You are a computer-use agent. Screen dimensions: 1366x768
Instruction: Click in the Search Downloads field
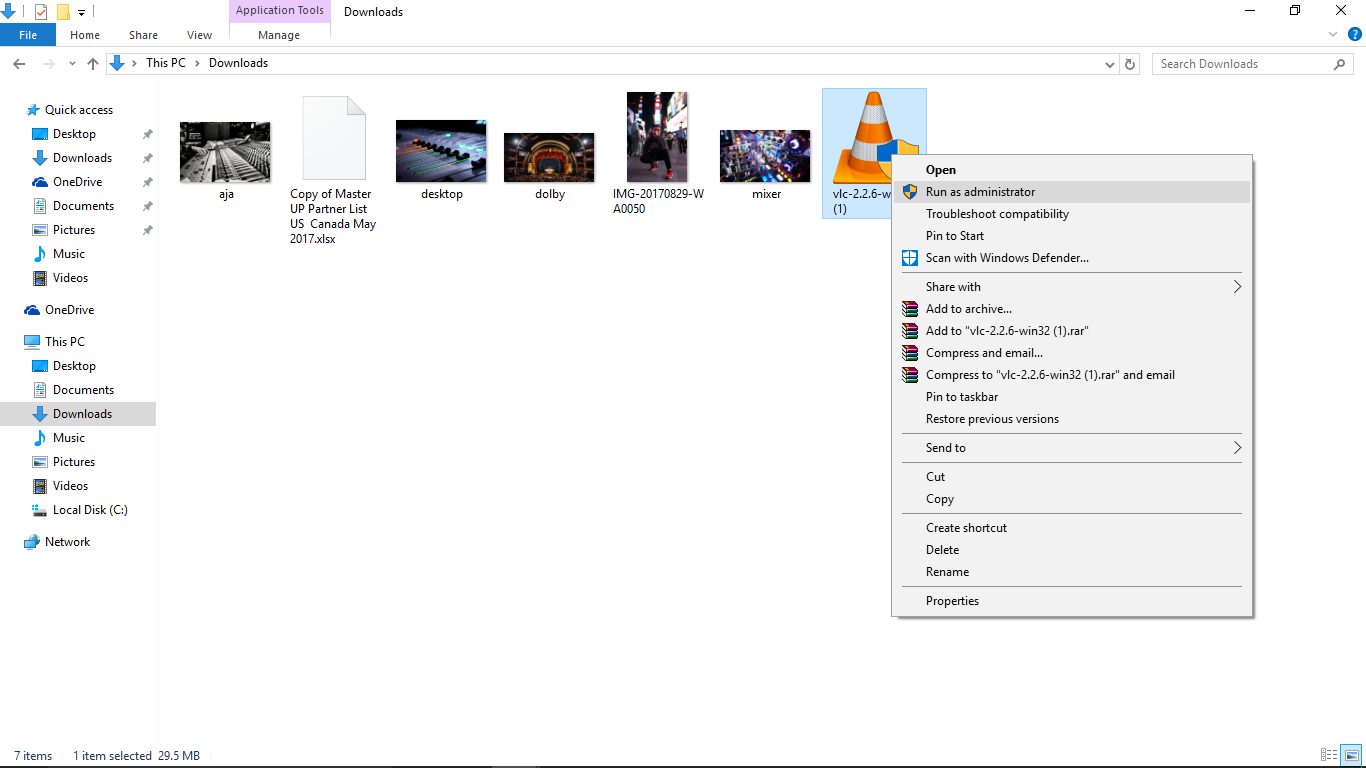1253,63
